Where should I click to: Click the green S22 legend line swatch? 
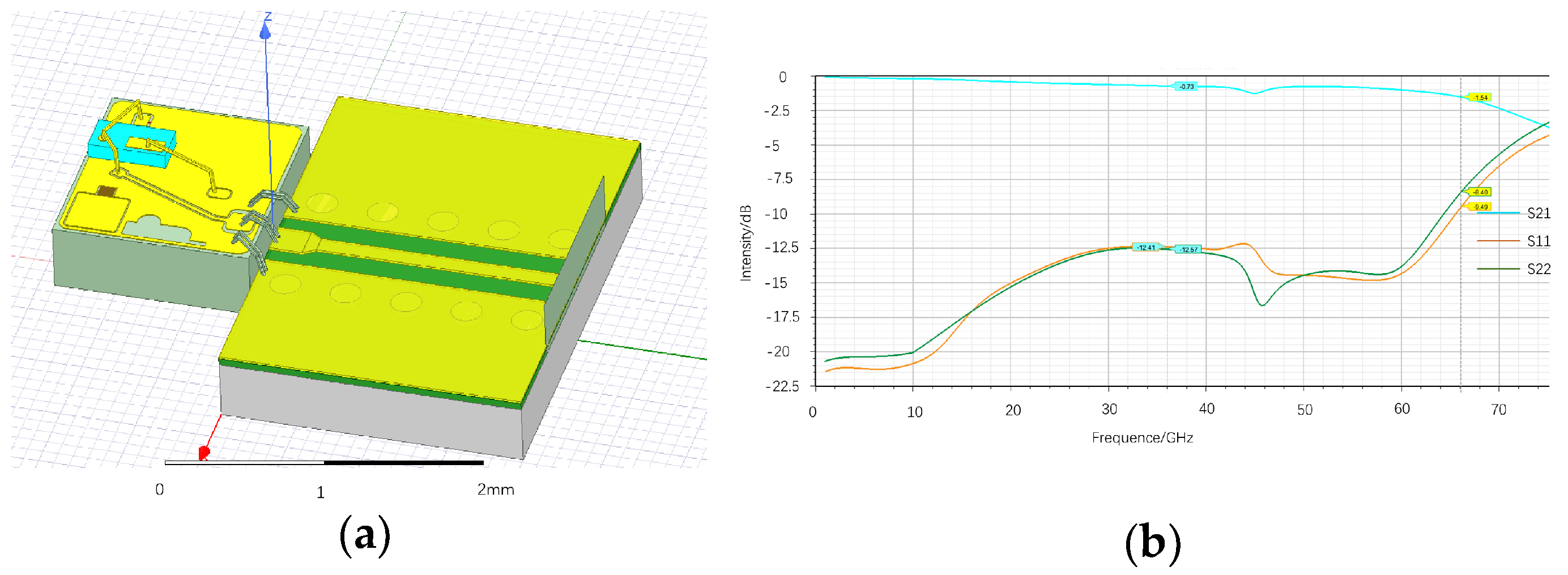(x=1498, y=269)
